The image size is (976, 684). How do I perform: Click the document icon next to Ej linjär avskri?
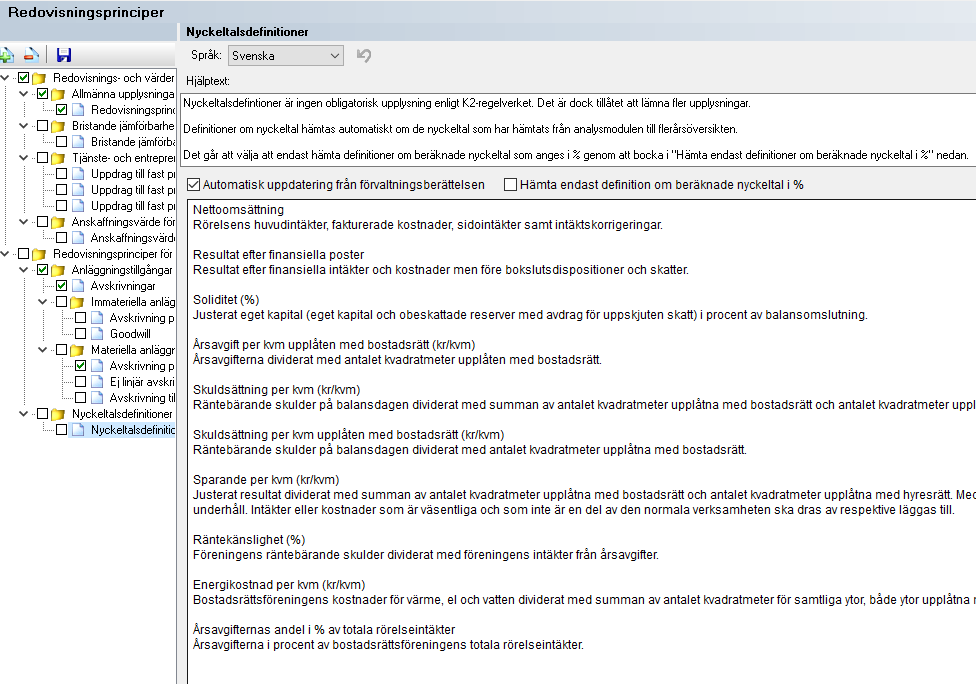point(96,382)
